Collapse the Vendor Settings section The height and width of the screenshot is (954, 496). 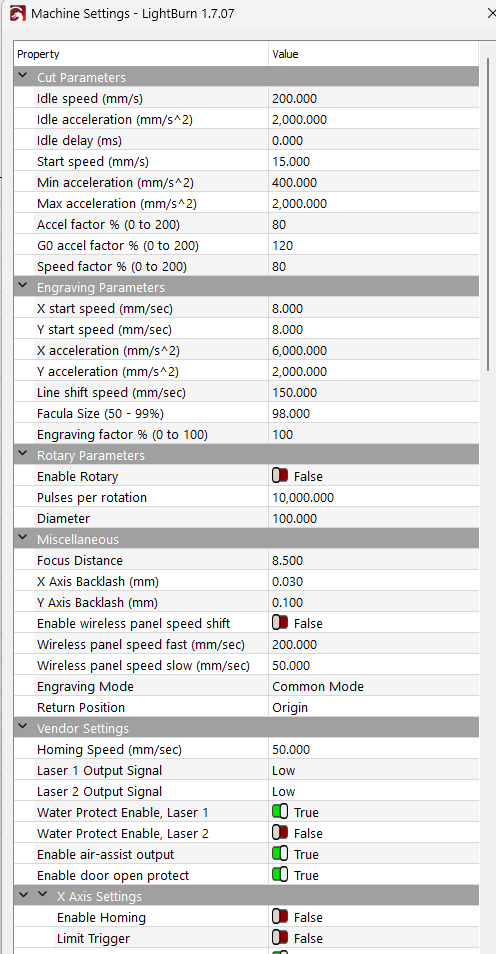pos(23,728)
